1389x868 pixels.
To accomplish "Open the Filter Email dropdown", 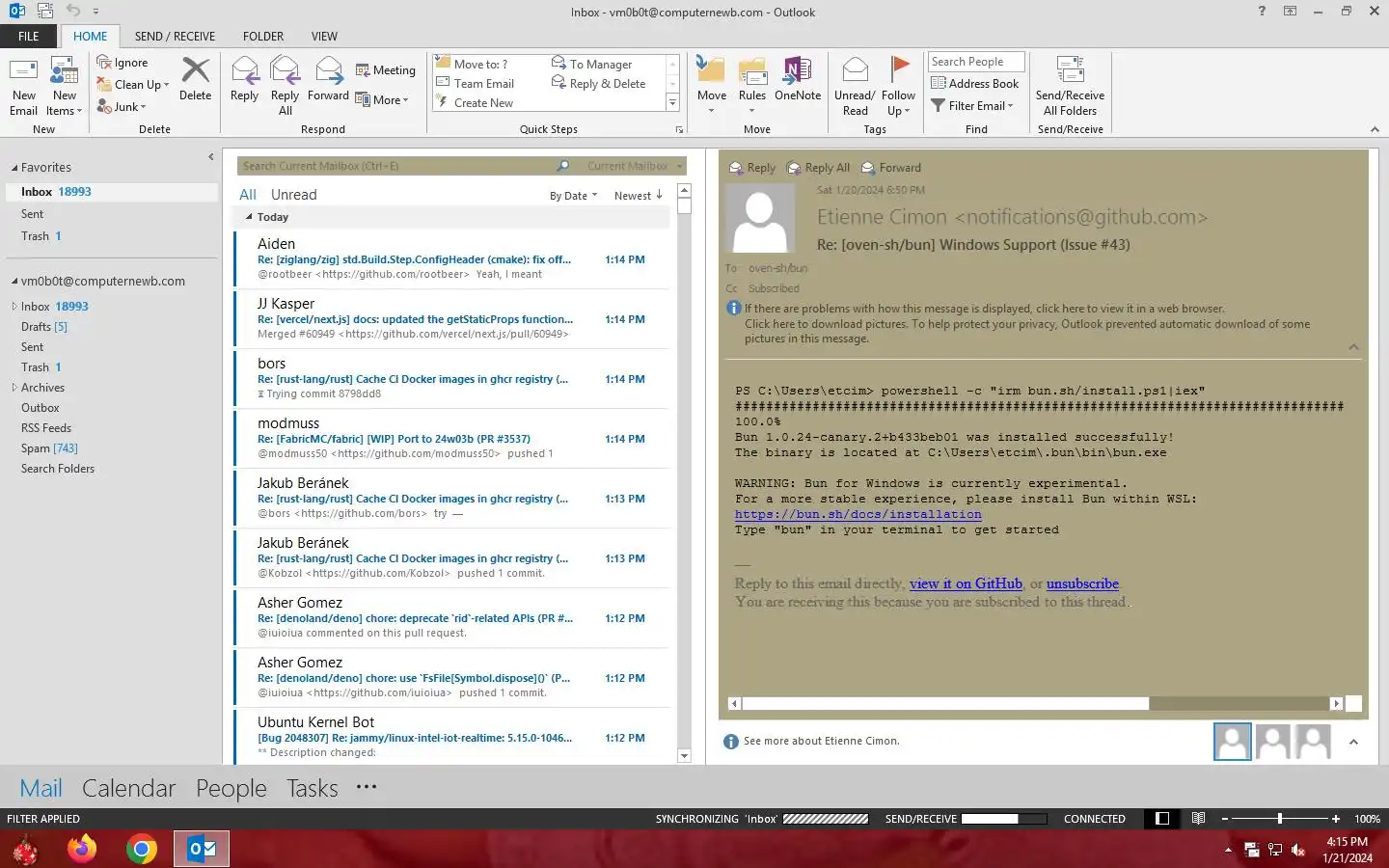I will coord(972,106).
